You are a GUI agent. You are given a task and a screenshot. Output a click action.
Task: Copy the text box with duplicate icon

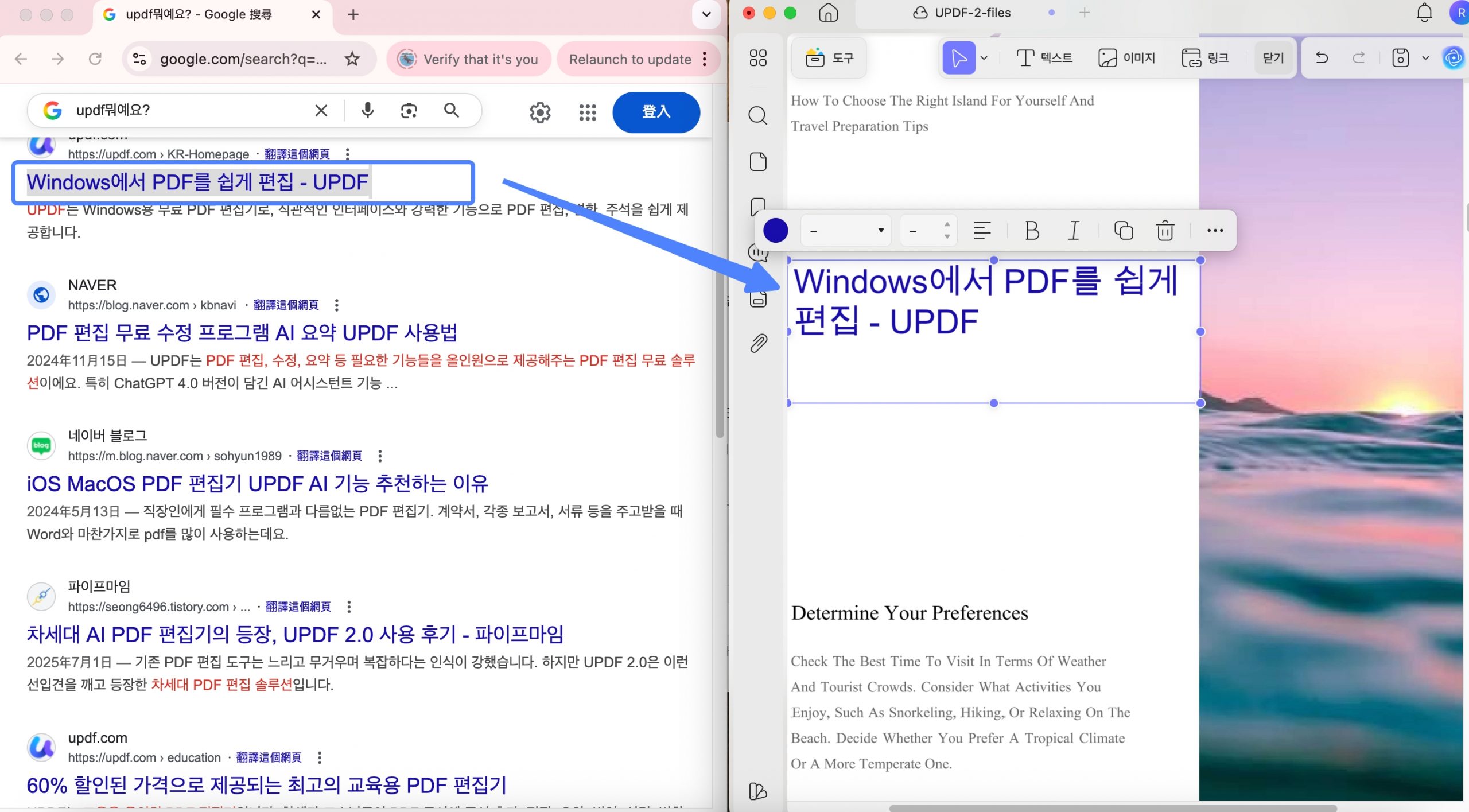click(x=1124, y=231)
